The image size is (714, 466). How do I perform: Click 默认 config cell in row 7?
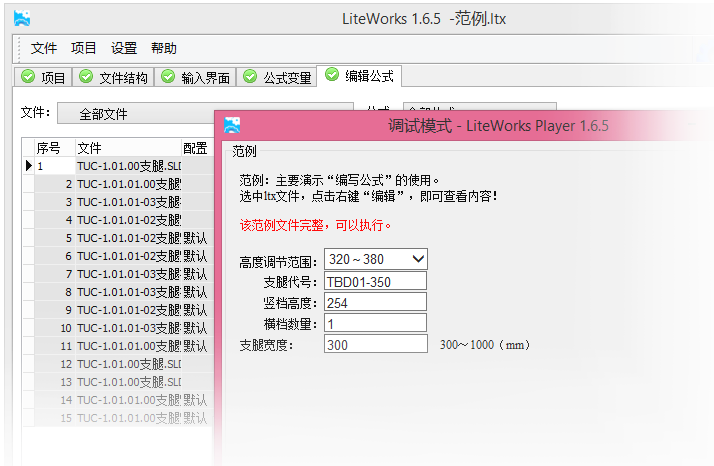click(198, 274)
